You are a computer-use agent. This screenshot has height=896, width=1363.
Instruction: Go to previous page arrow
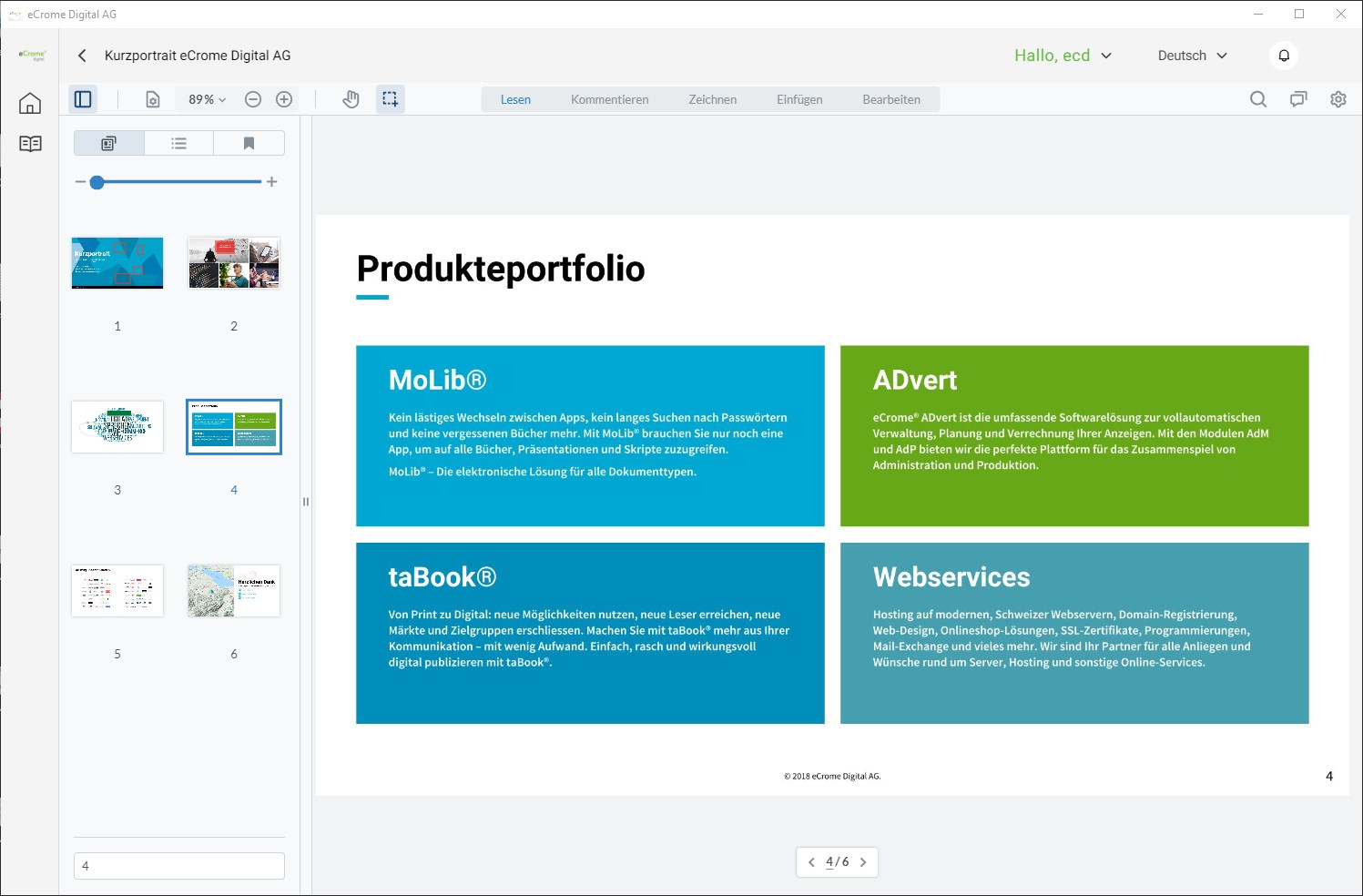coord(811,862)
